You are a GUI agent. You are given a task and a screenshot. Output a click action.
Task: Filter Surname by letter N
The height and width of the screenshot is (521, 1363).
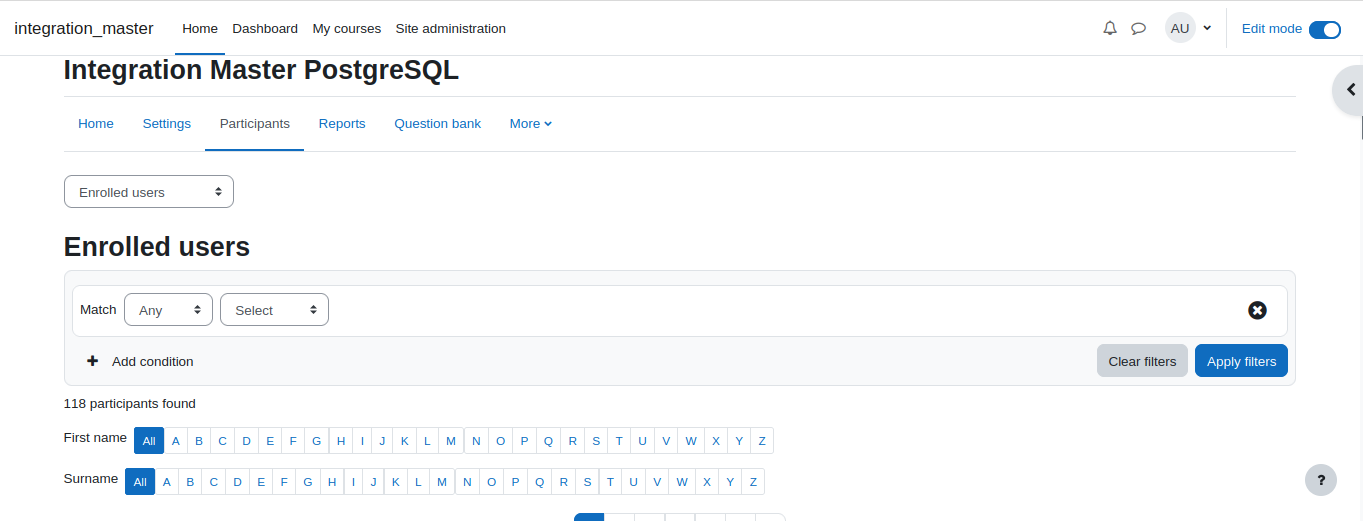pyautogui.click(x=468, y=482)
